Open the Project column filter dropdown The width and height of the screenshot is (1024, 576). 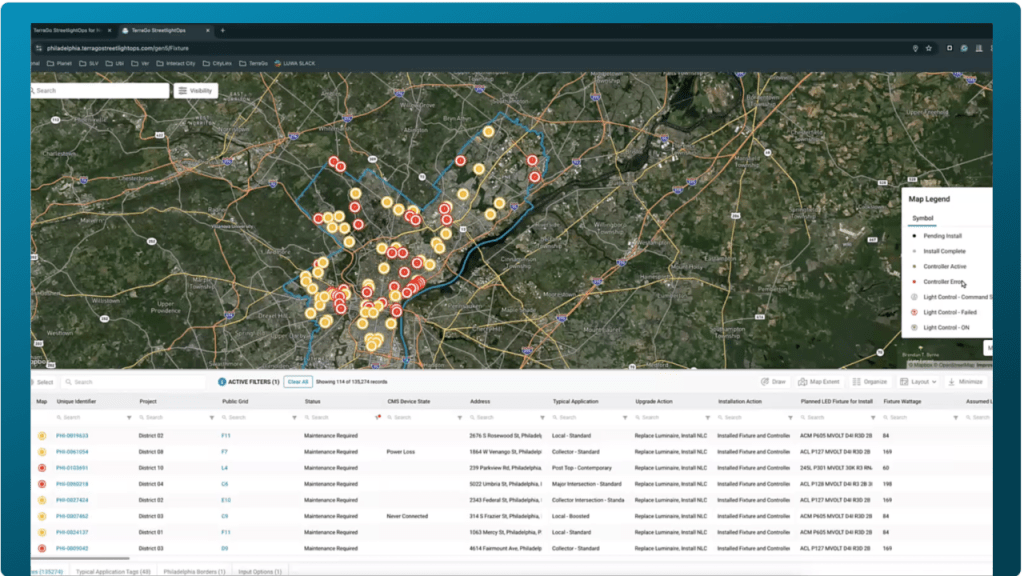(211, 417)
